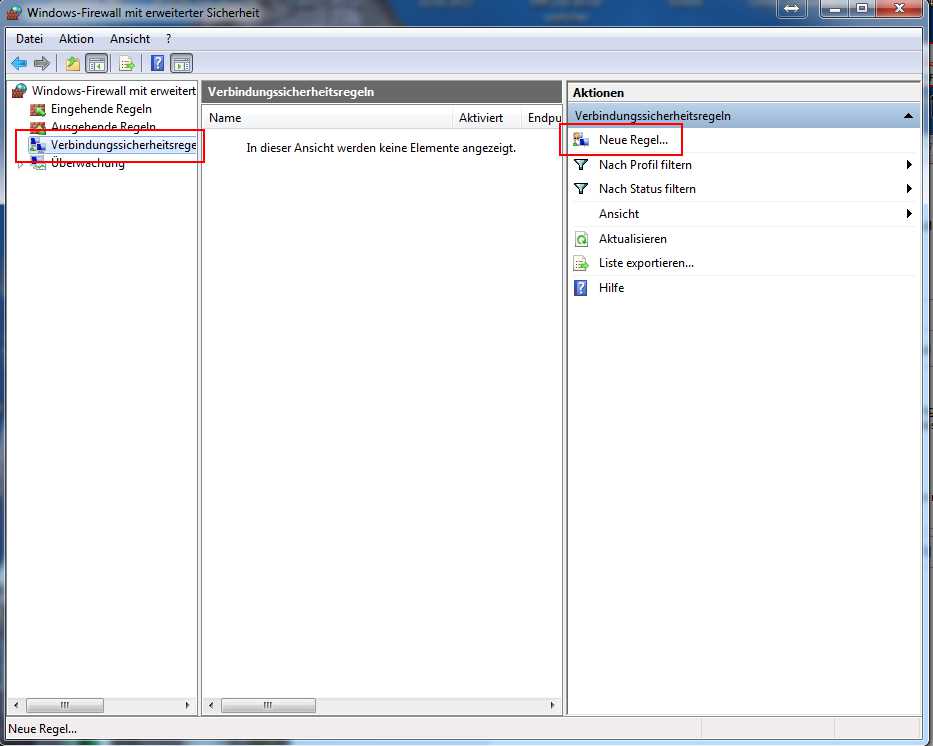Click the firewall icon in the title bar
This screenshot has width=933, height=746.
14,12
